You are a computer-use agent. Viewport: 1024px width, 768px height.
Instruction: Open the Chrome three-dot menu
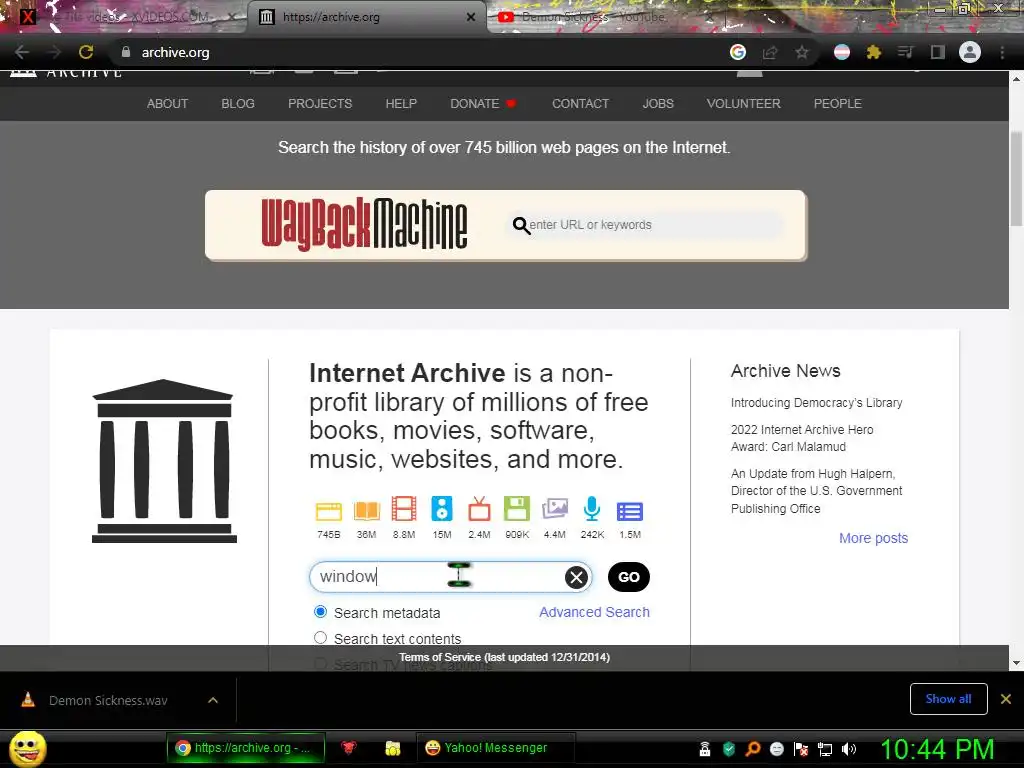[x=1002, y=52]
